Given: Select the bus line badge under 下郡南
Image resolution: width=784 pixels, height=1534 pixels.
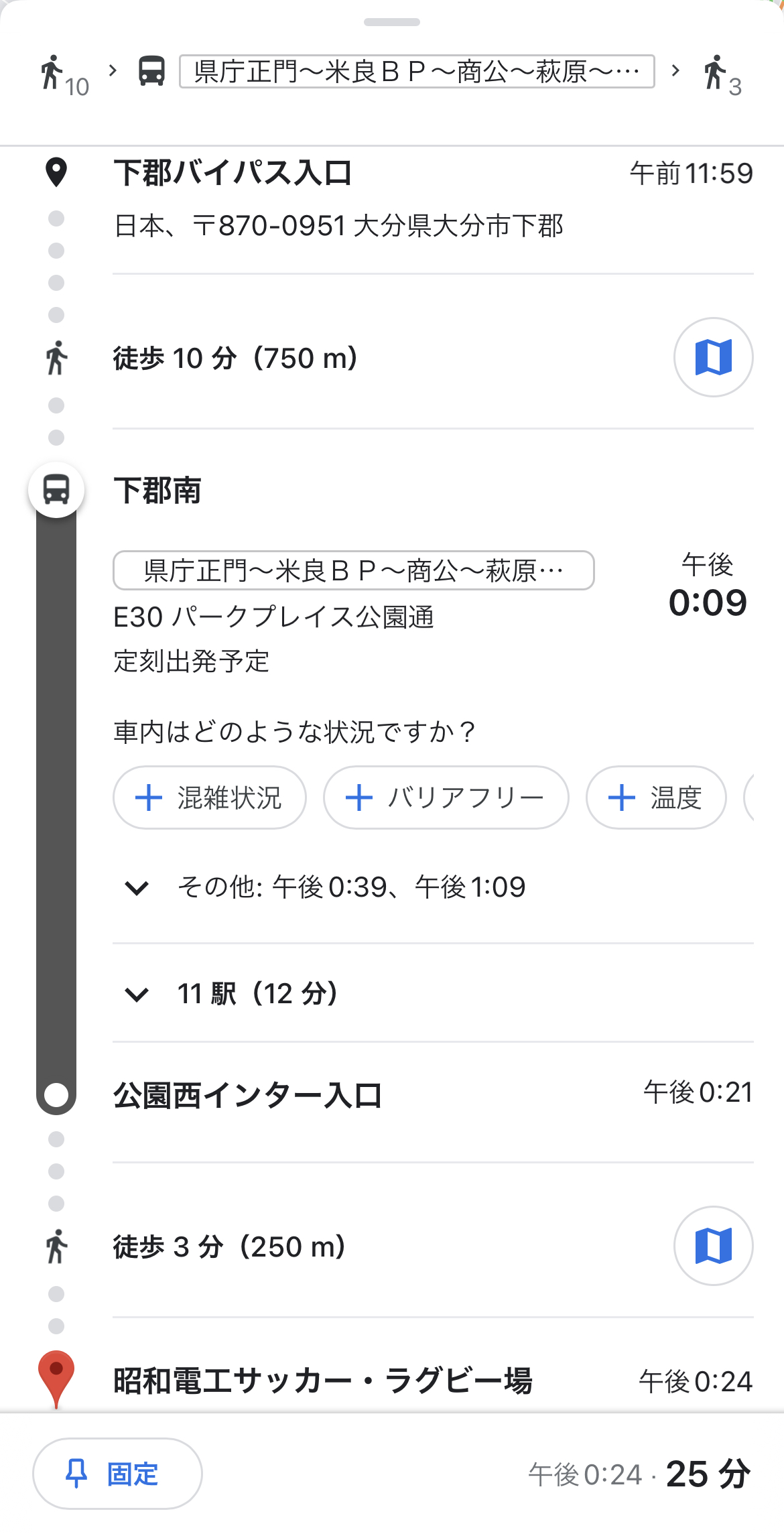Looking at the screenshot, I should click(353, 570).
